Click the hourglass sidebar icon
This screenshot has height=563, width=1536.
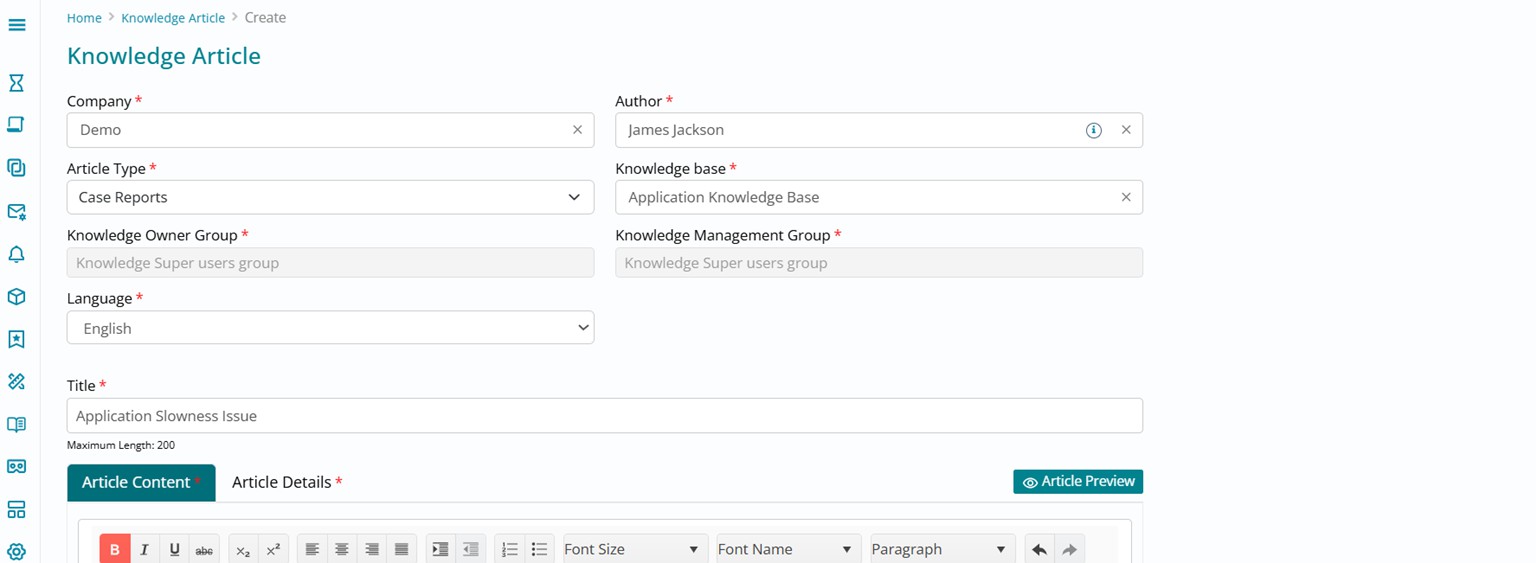tap(16, 82)
